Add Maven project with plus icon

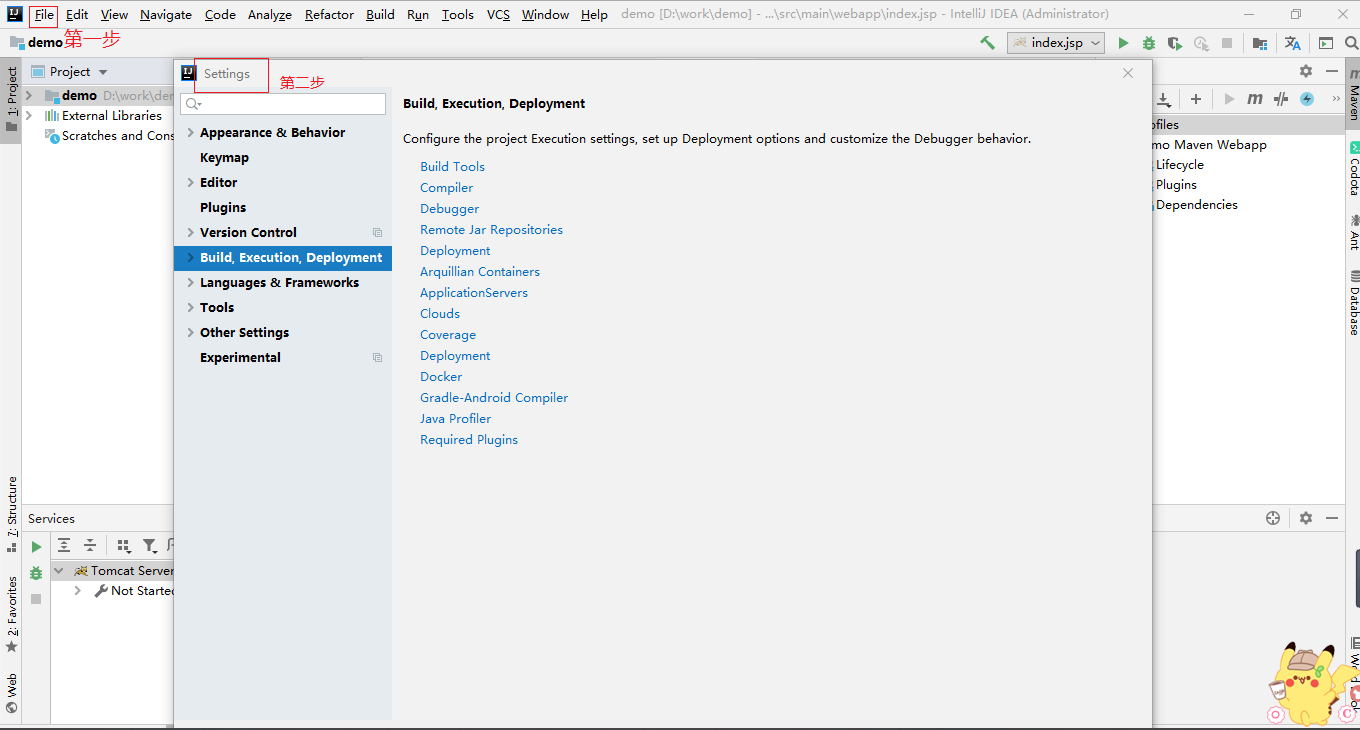1195,99
